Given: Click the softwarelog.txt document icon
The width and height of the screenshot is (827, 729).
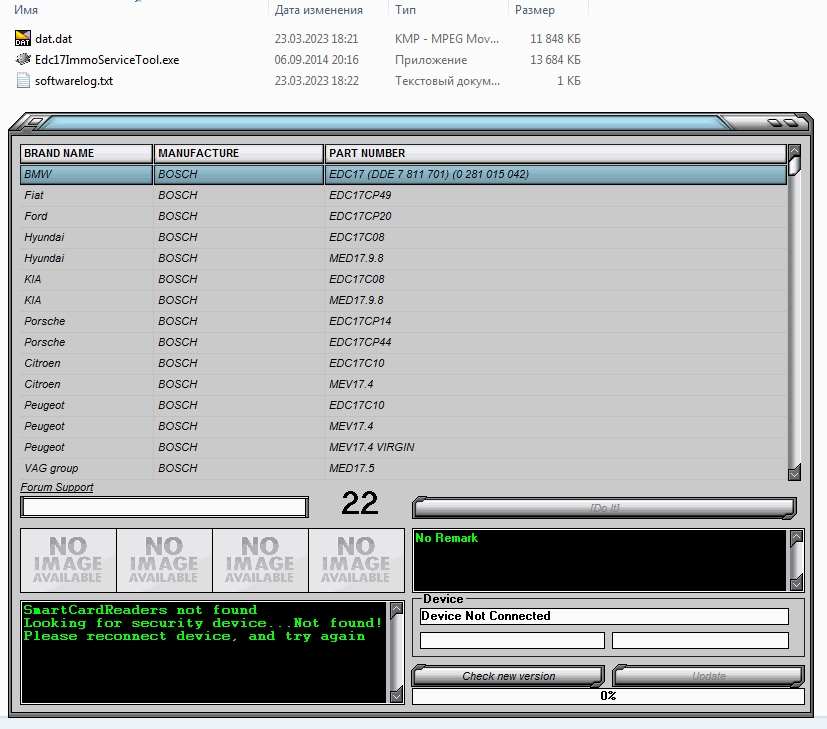Looking at the screenshot, I should coord(24,81).
